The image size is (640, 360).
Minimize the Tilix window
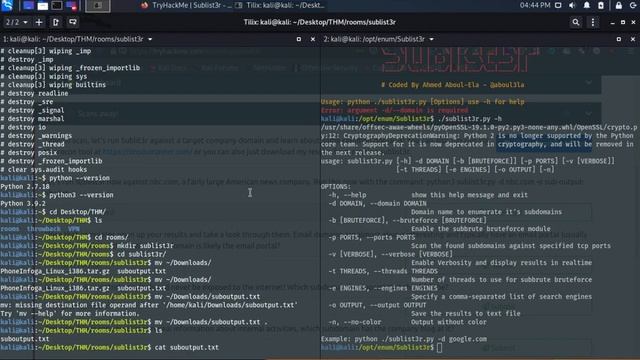tap(612, 22)
